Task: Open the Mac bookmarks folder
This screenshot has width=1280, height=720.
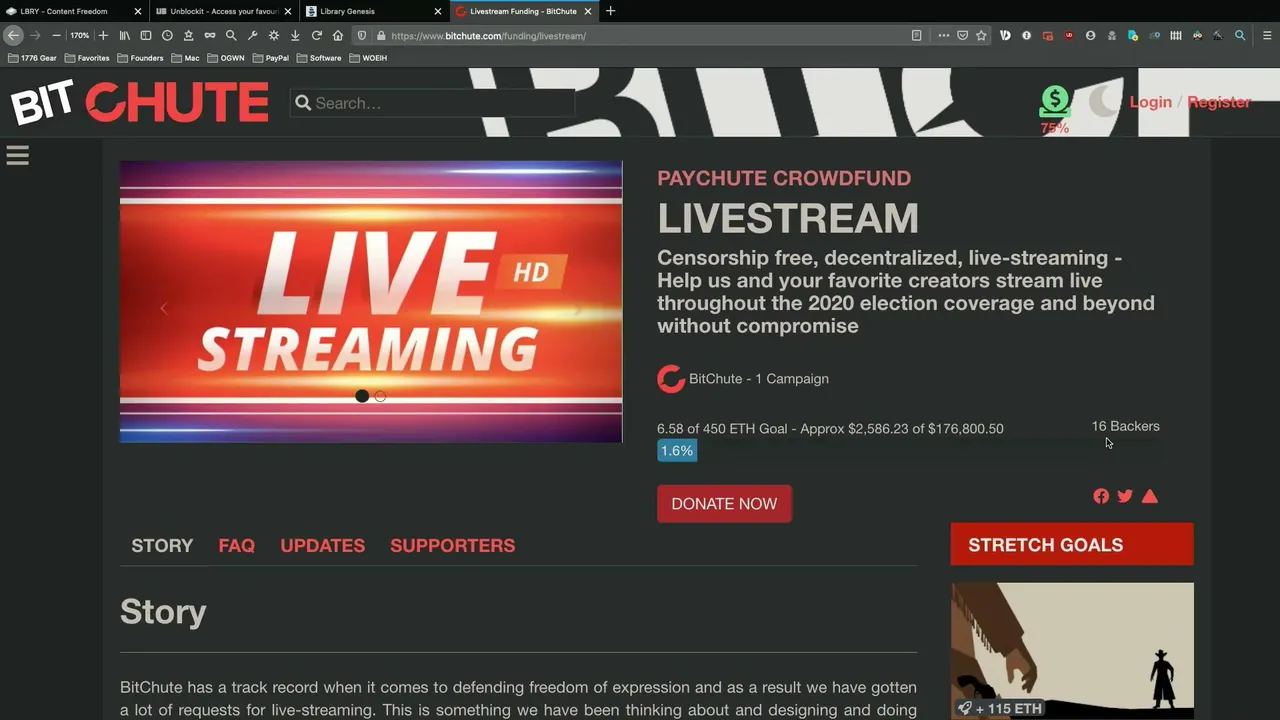Action: coord(185,58)
